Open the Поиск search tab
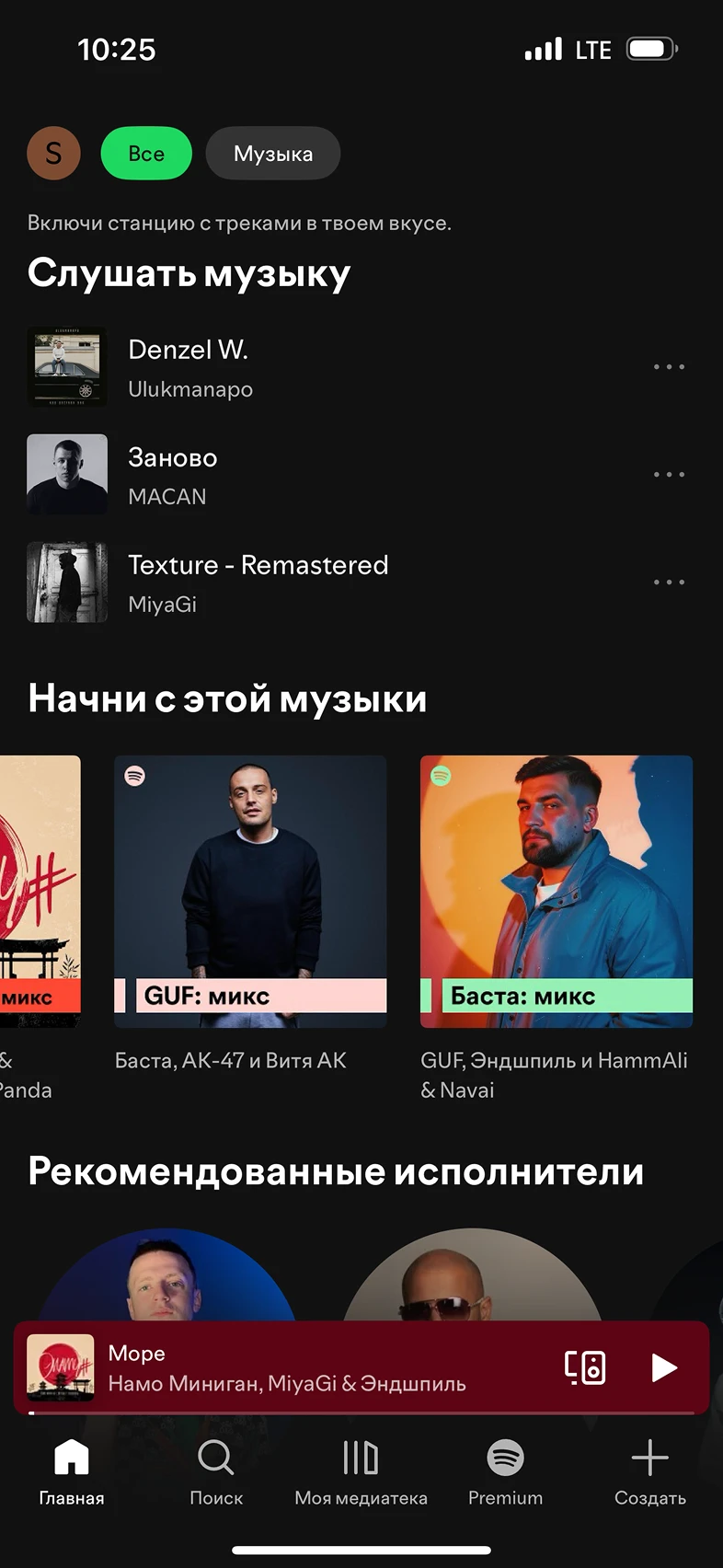This screenshot has height=1568, width=723. tap(216, 1472)
